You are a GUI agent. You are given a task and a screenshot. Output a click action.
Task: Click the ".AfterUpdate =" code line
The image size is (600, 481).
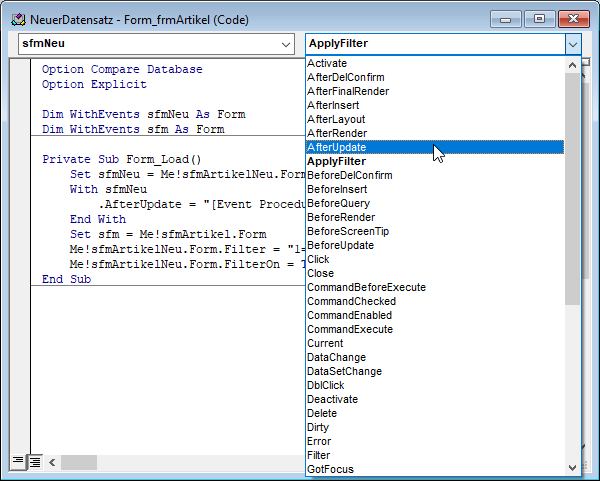pyautogui.click(x=202, y=204)
